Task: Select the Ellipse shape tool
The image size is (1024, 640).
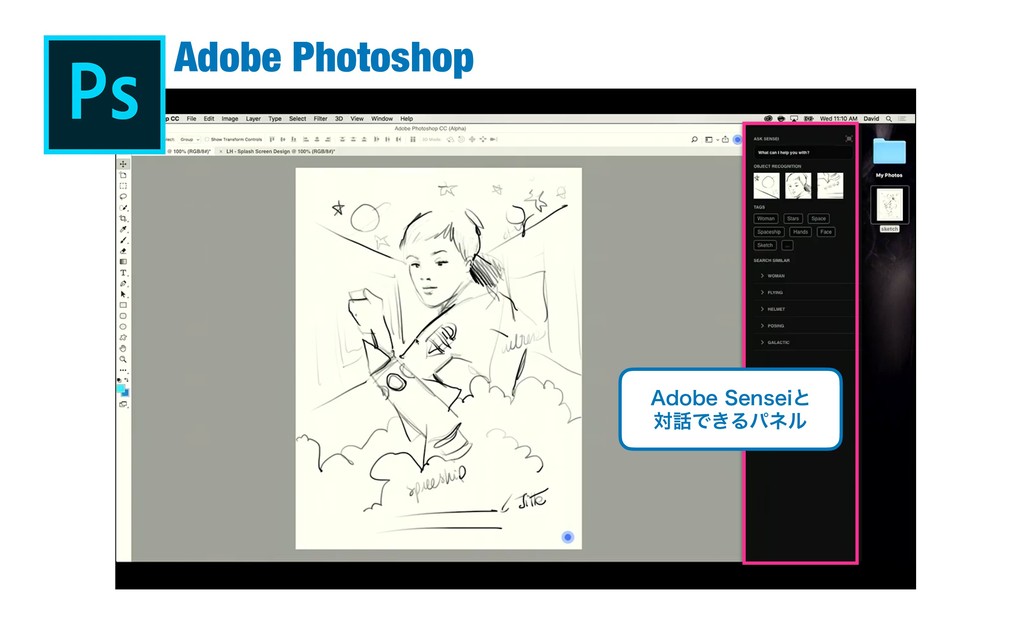Action: 123,327
